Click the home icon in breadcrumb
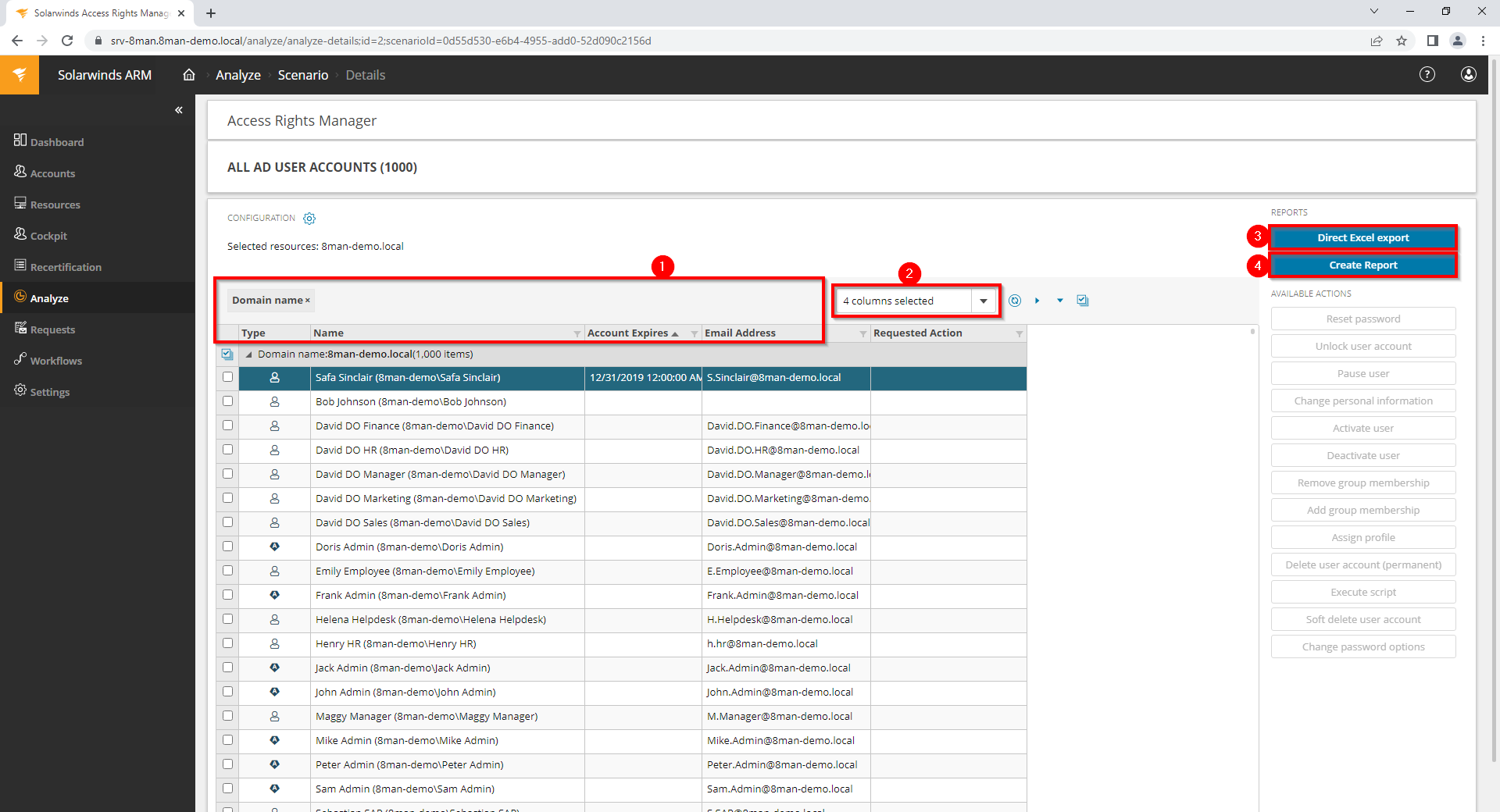Image resolution: width=1500 pixels, height=812 pixels. click(189, 75)
